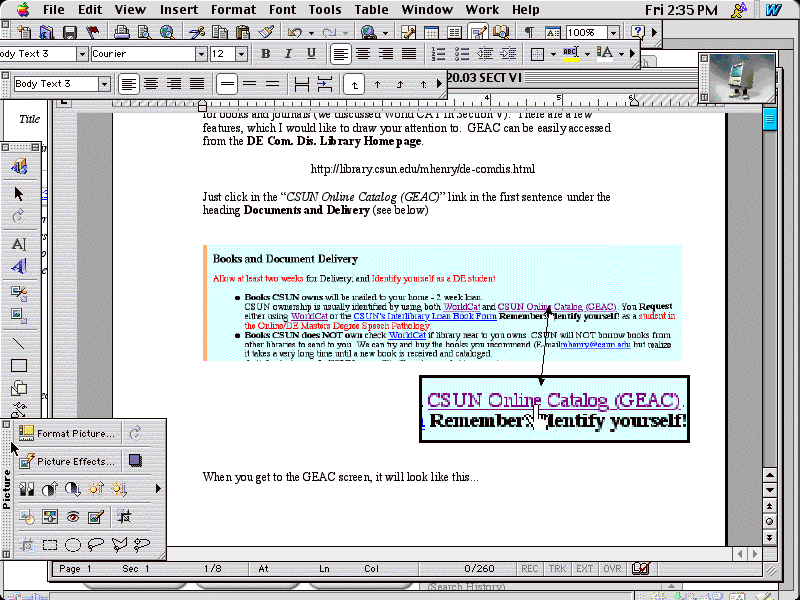Click the Insert Table icon
The image size is (800, 600).
(x=432, y=33)
